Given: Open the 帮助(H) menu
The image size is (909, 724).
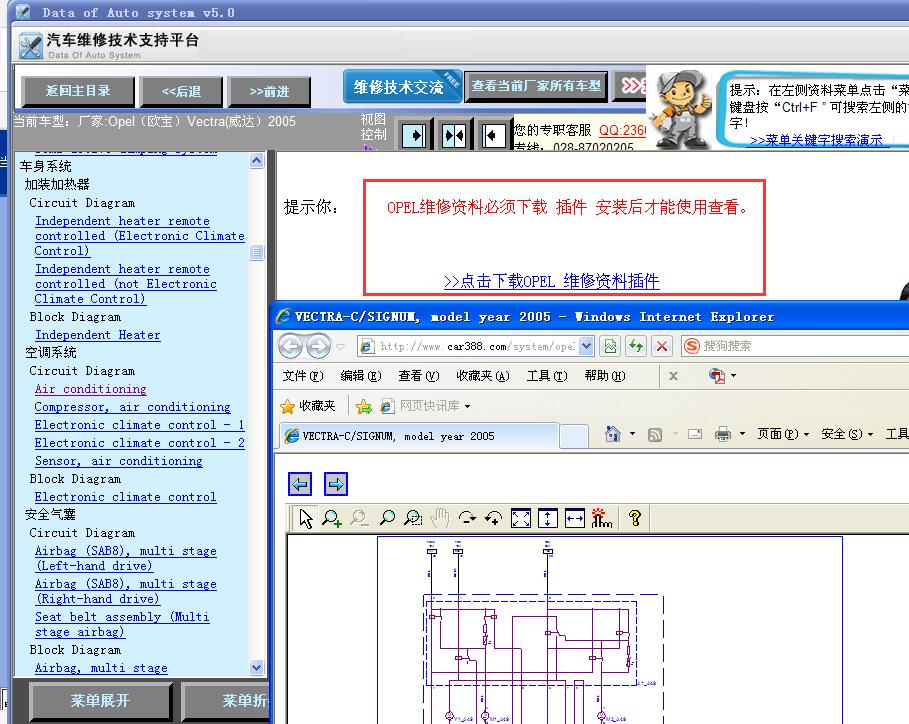Looking at the screenshot, I should click(605, 376).
